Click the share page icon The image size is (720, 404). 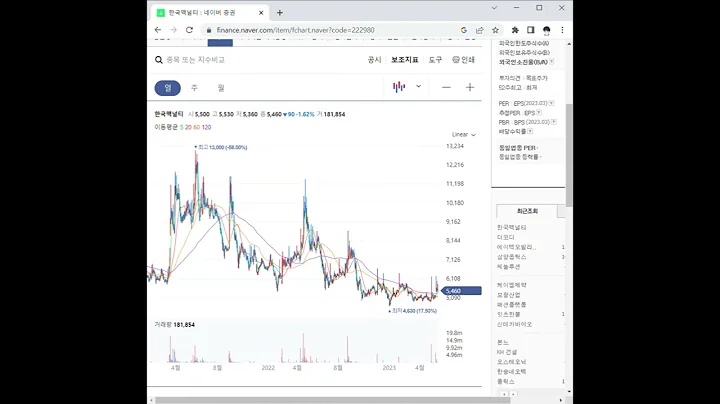tap(479, 30)
